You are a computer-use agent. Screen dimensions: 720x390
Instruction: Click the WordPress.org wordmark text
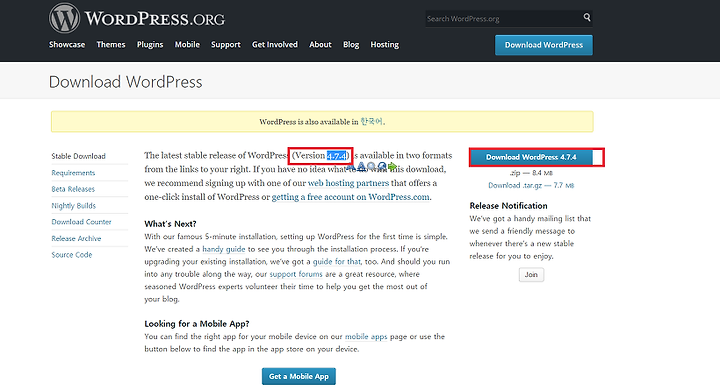point(155,19)
